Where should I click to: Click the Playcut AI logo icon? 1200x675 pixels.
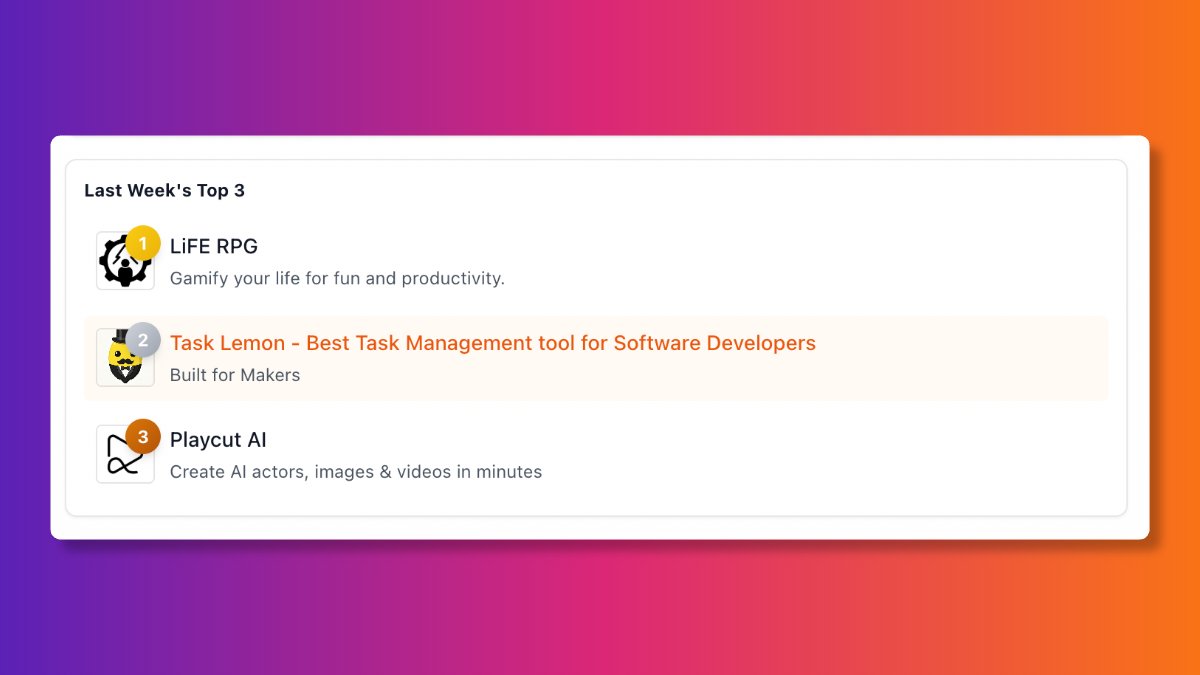click(125, 454)
